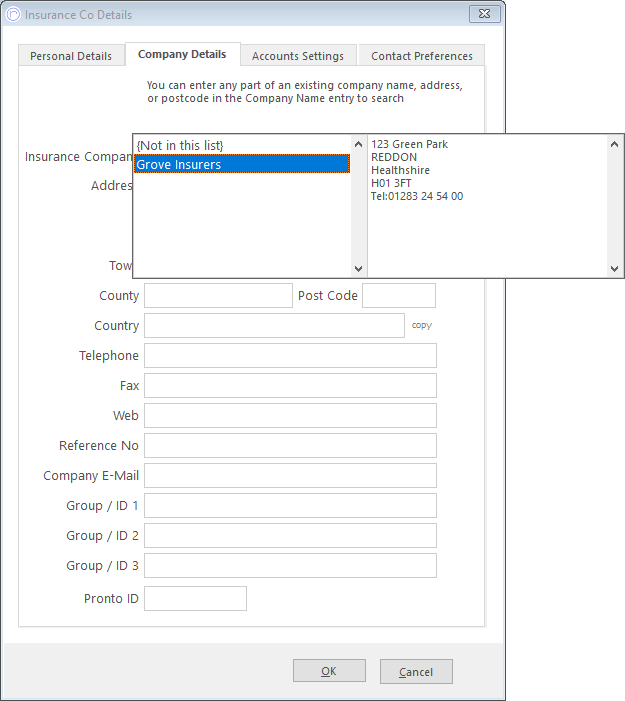Close the Insurance Co Details window
This screenshot has width=625, height=701.
(485, 14)
